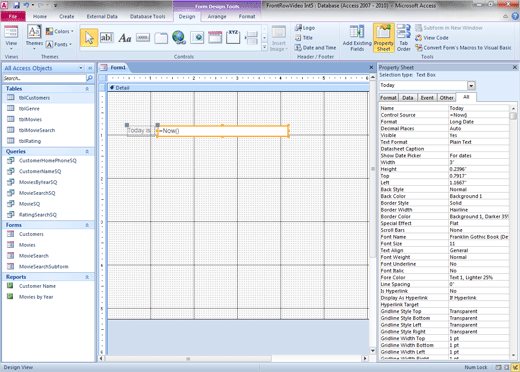Screen dimensions: 520x372
Task: Toggle the Select arrow tool in Controls
Action: [x=89, y=38]
